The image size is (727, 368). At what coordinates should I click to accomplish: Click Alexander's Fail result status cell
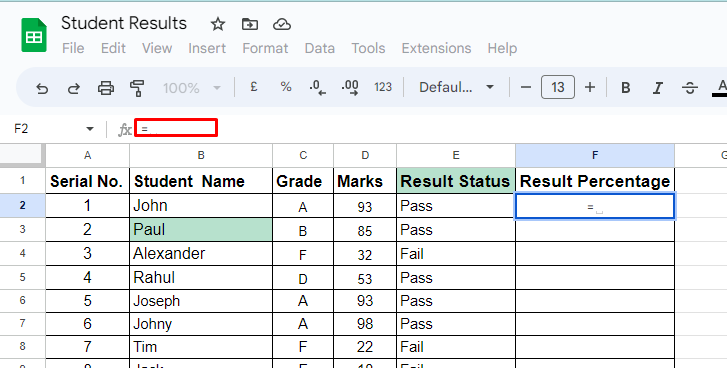(x=456, y=254)
